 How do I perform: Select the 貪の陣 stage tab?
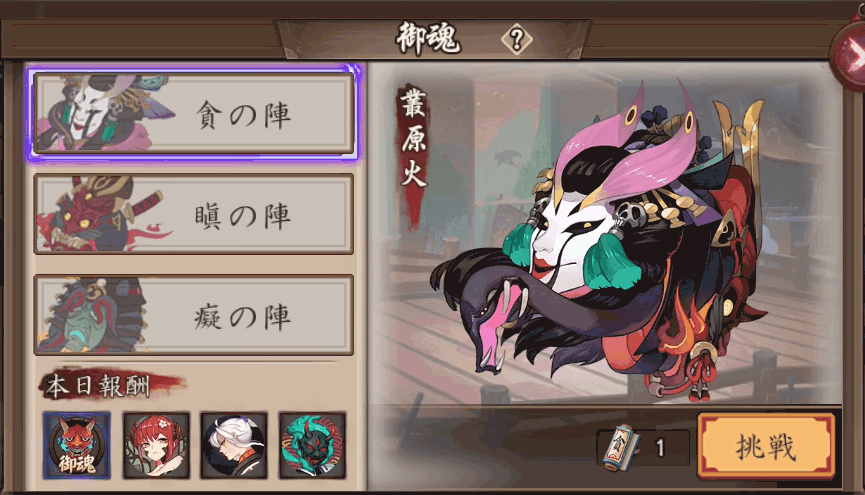(x=193, y=114)
